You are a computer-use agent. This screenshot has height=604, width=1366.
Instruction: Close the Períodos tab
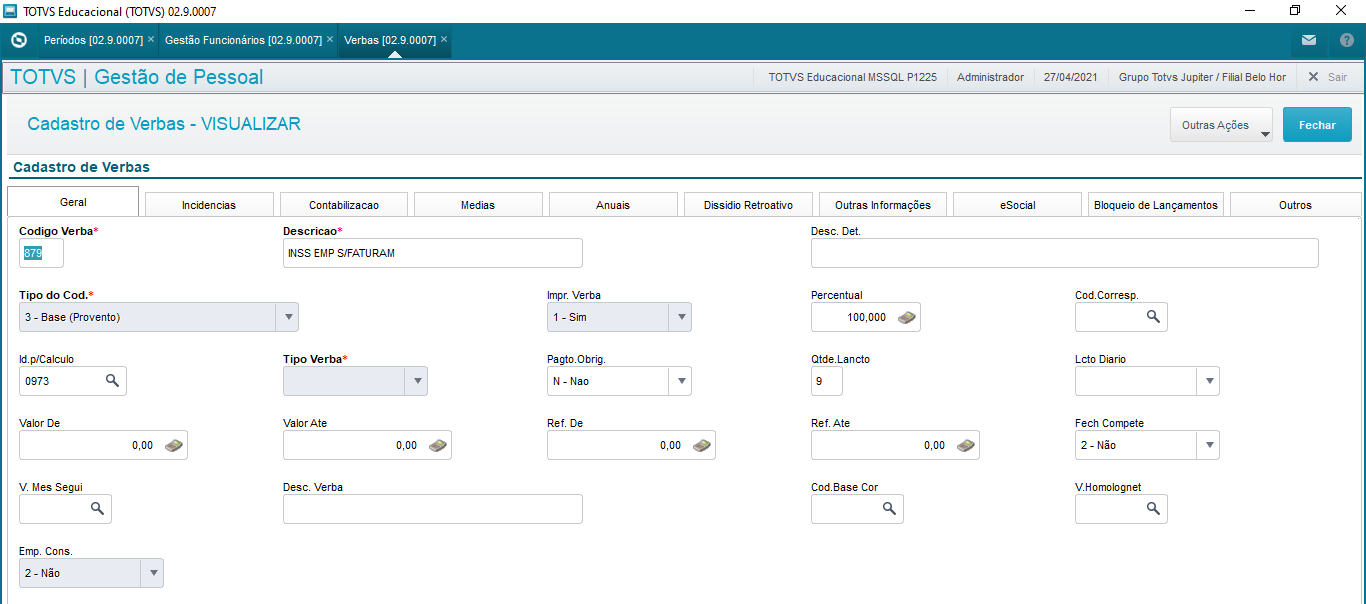(x=151, y=40)
